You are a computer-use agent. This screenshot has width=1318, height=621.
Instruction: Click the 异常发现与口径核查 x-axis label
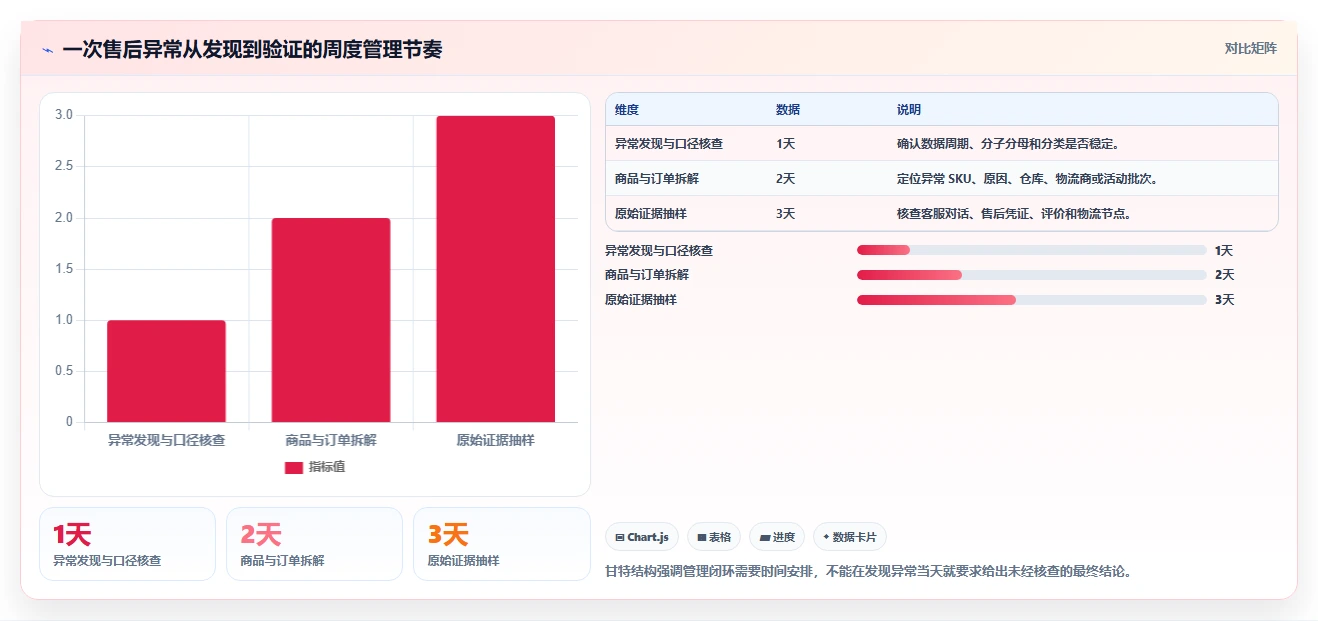[x=166, y=440]
